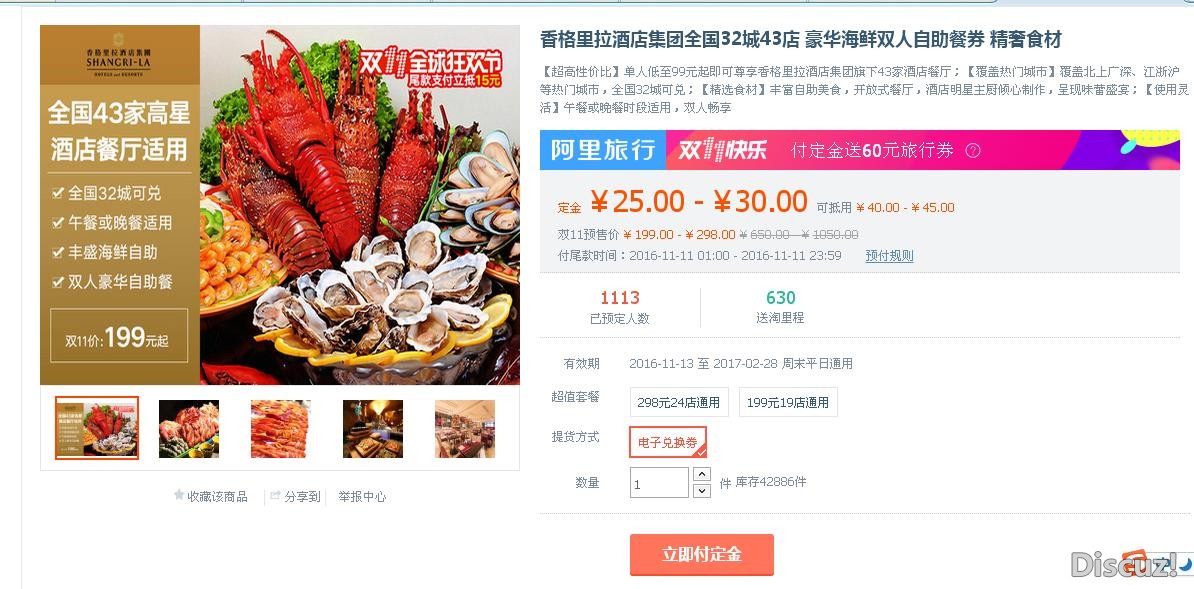Click the question mark icon after 旅行券
The image size is (1194, 589).
coord(972,150)
